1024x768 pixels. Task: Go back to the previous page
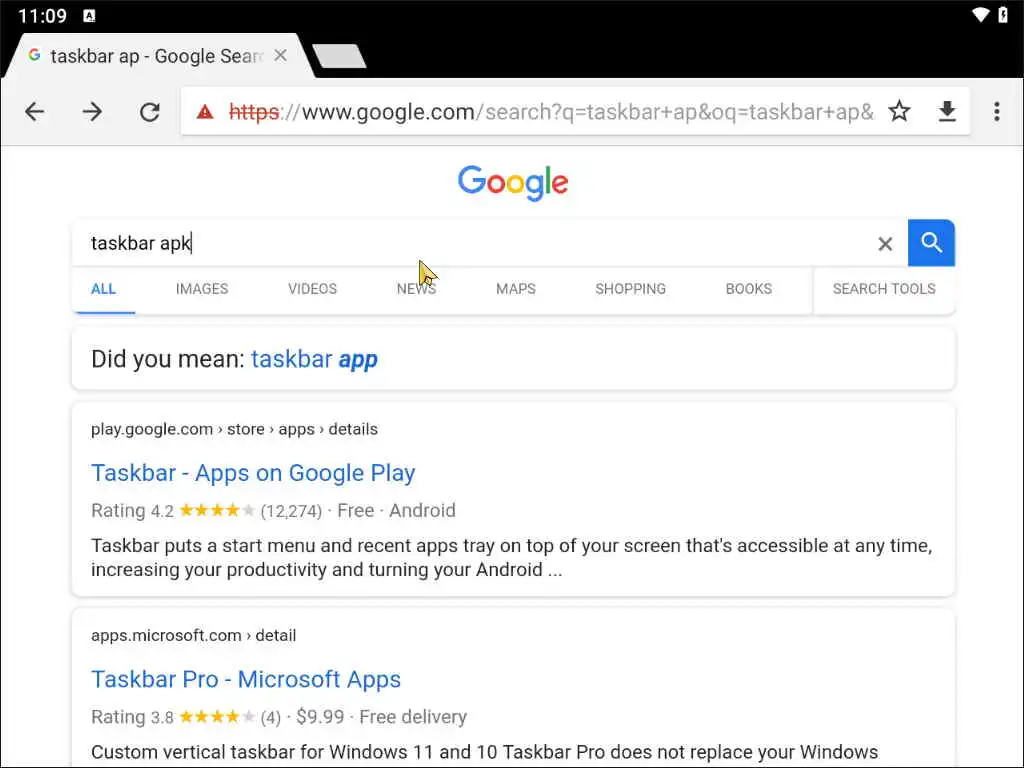click(35, 112)
